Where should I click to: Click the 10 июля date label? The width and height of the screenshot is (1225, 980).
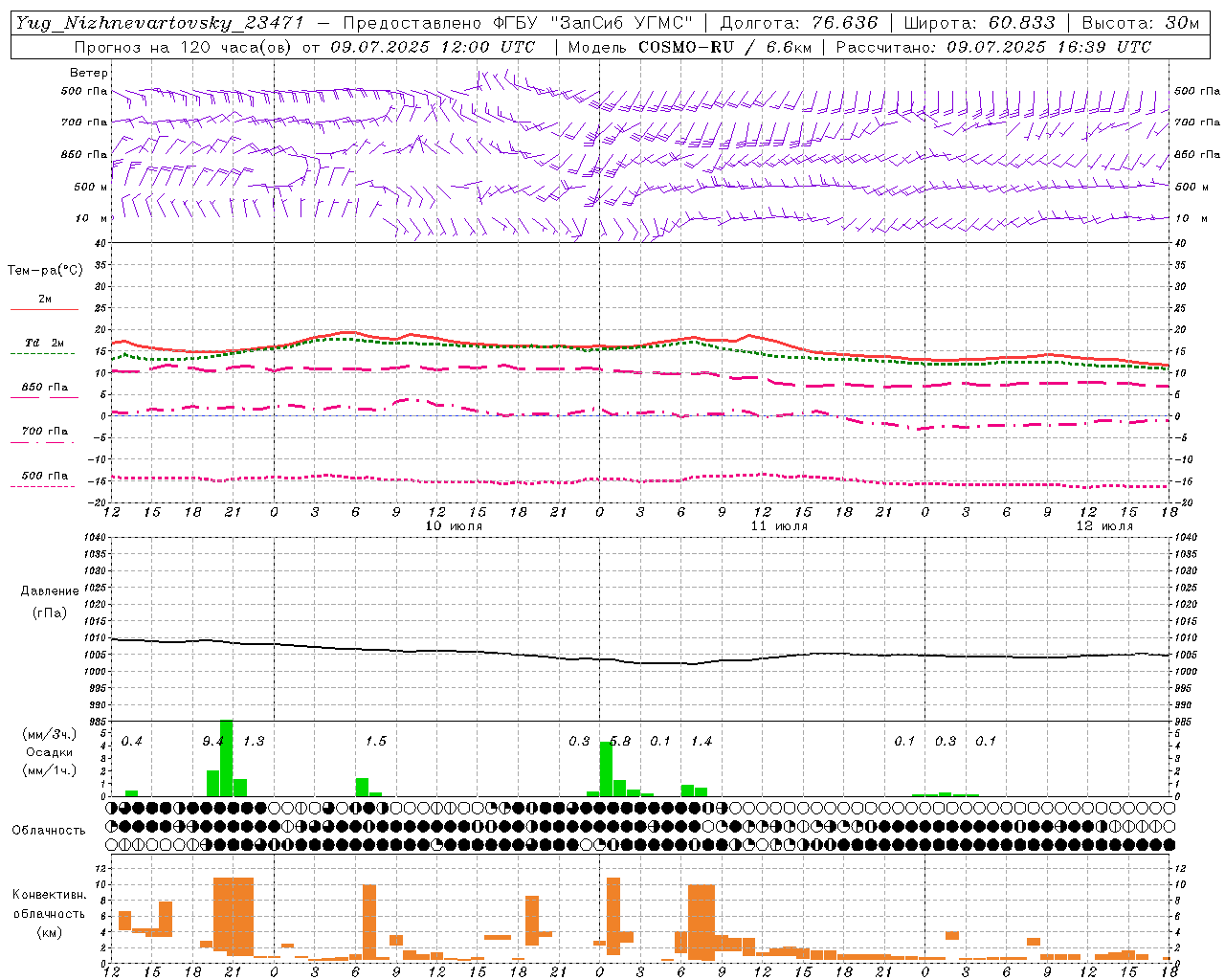coord(454,526)
